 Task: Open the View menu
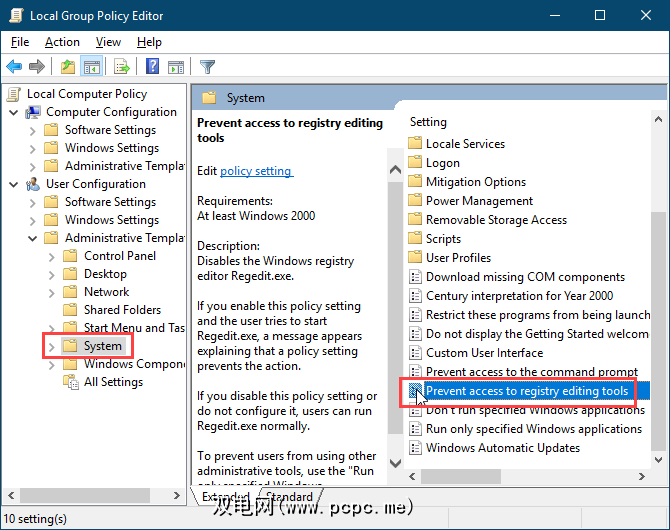[108, 42]
